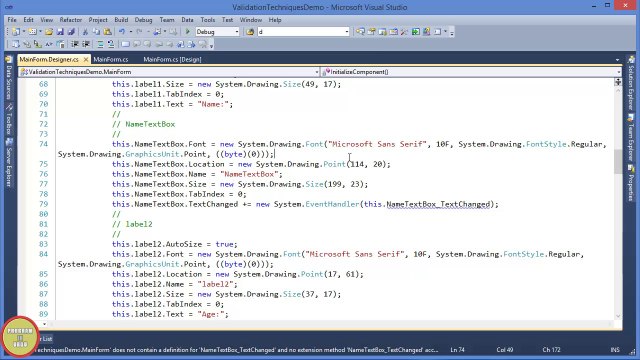Click the Decrease Indent icon
This screenshot has width=640, height=360.
pos(75,44)
